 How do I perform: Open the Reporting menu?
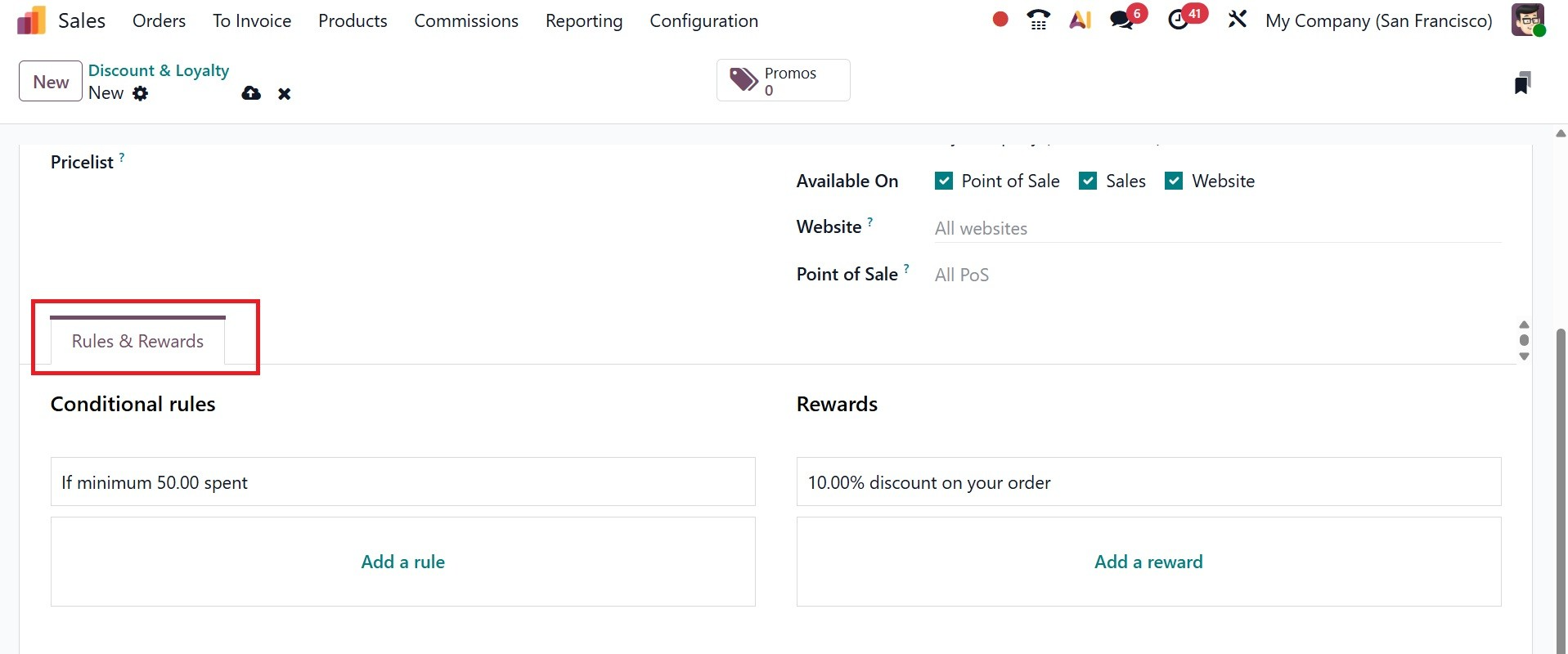[x=583, y=20]
